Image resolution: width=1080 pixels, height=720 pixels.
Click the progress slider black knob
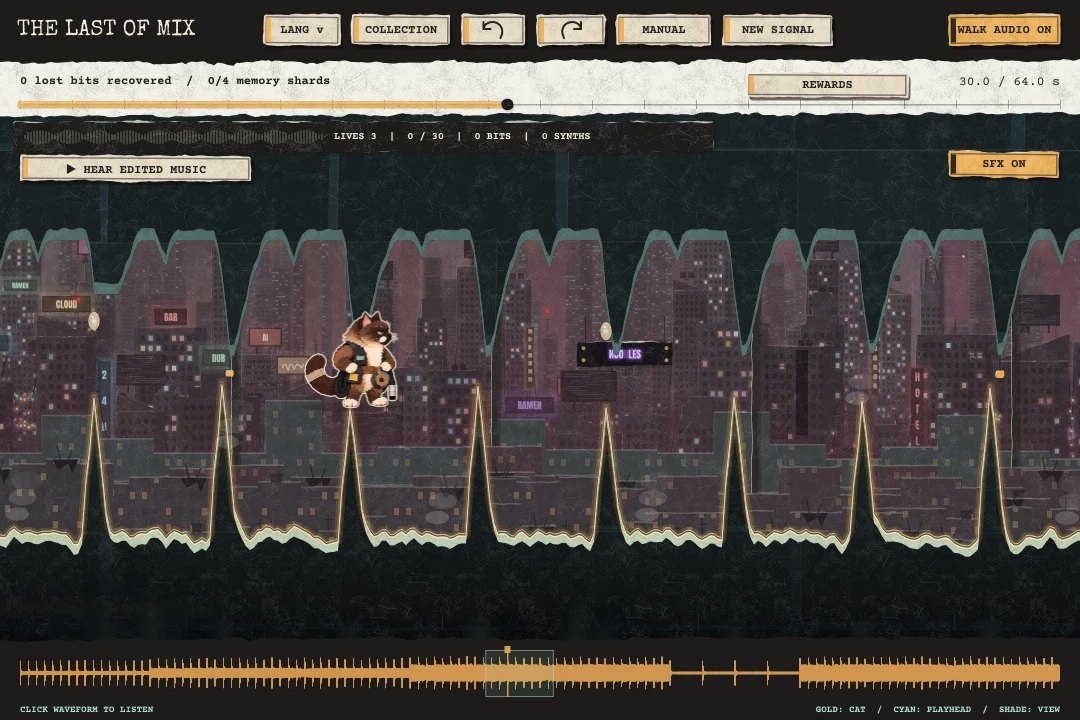tap(507, 105)
